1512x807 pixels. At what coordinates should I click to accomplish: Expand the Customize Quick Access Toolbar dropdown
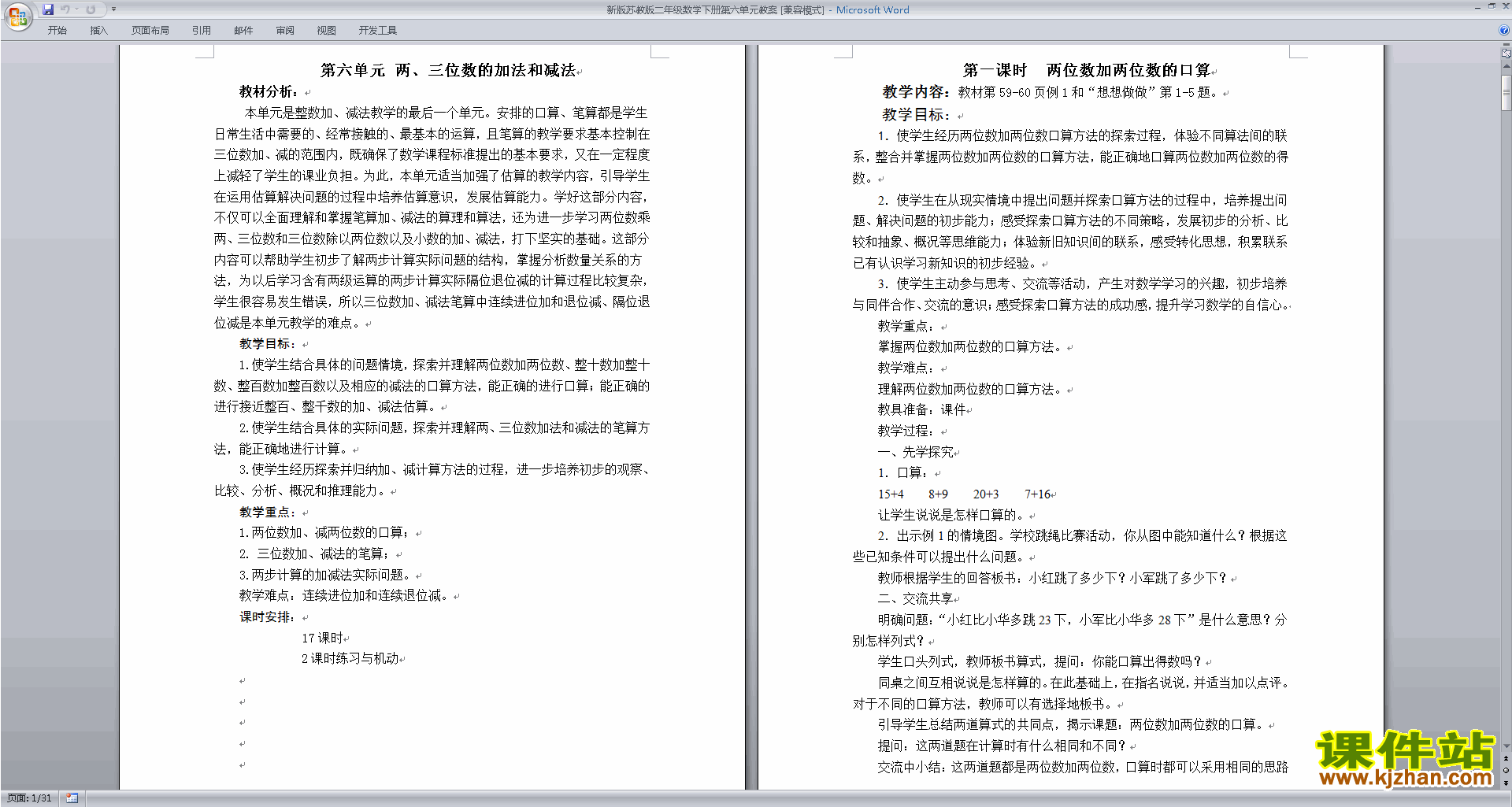(x=113, y=9)
